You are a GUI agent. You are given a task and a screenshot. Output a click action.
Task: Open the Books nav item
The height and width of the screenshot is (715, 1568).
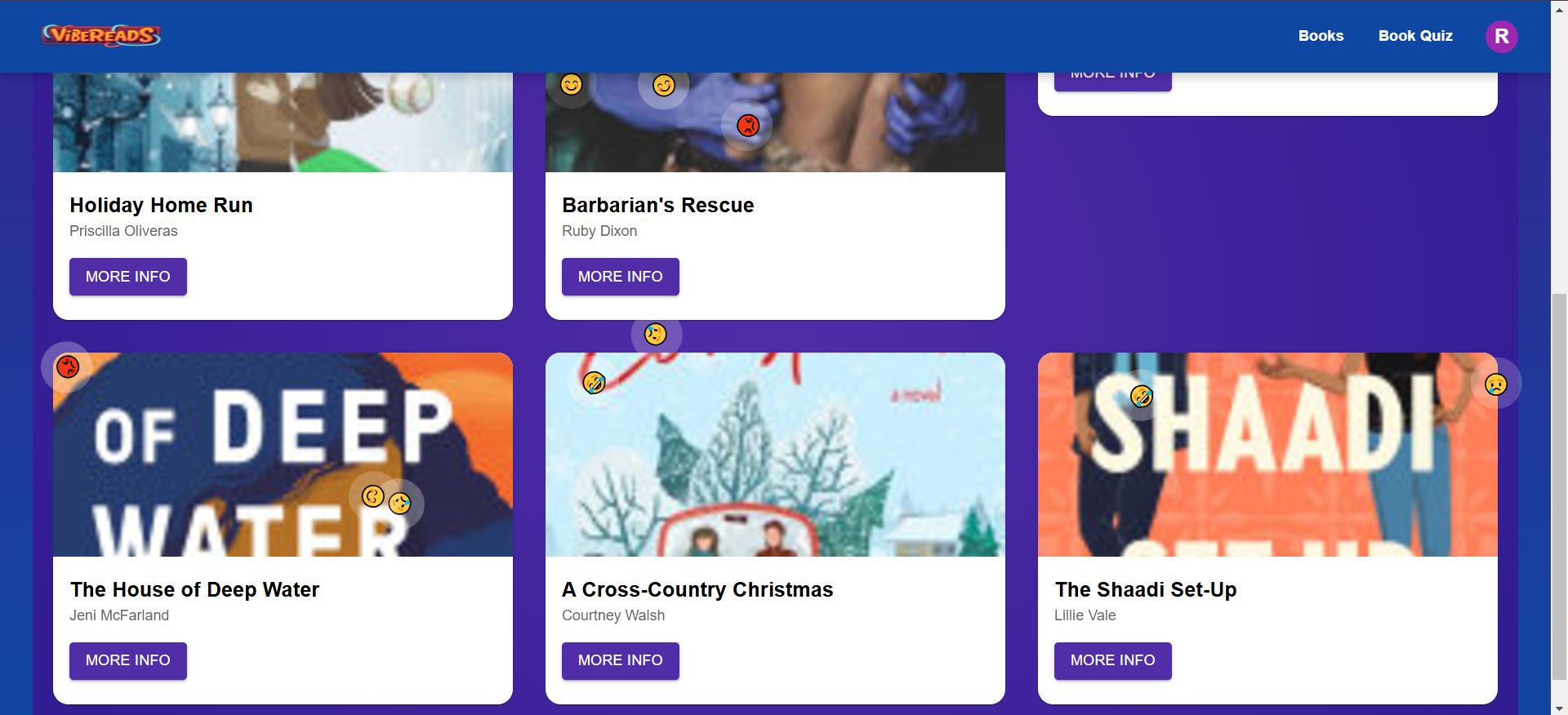(x=1321, y=36)
